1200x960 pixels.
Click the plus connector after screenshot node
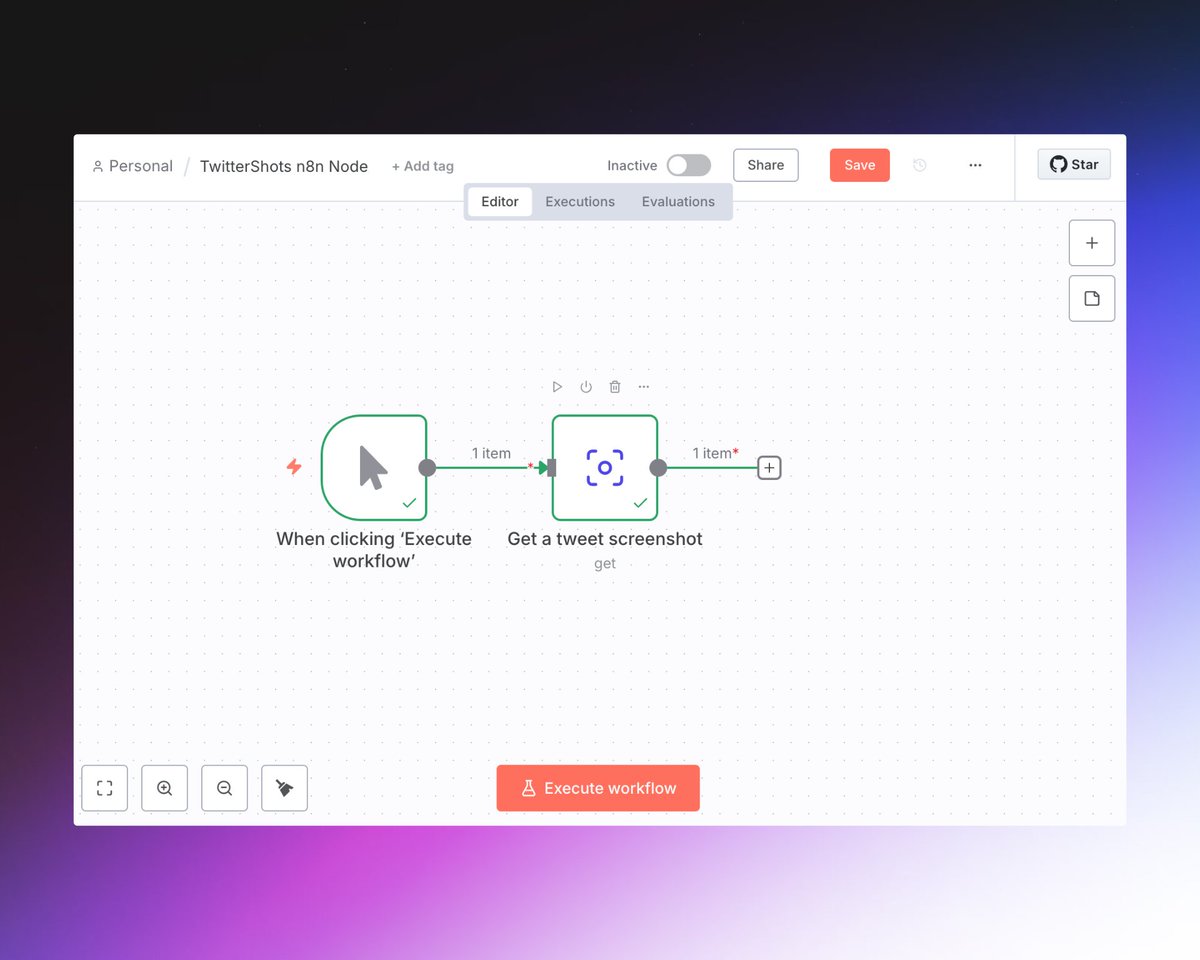click(x=769, y=468)
